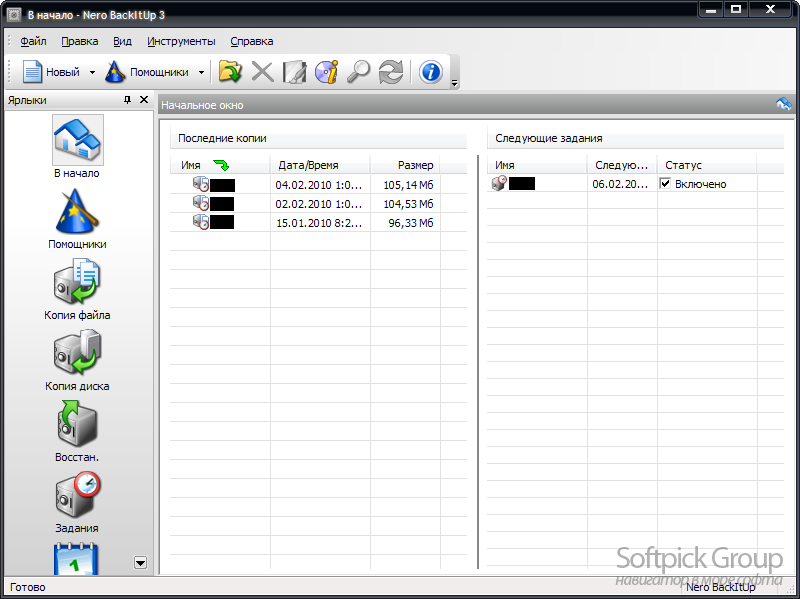Viewport: 800px width, 599px height.
Task: Maximize the Nero BackItUp window
Action: coord(736,9)
